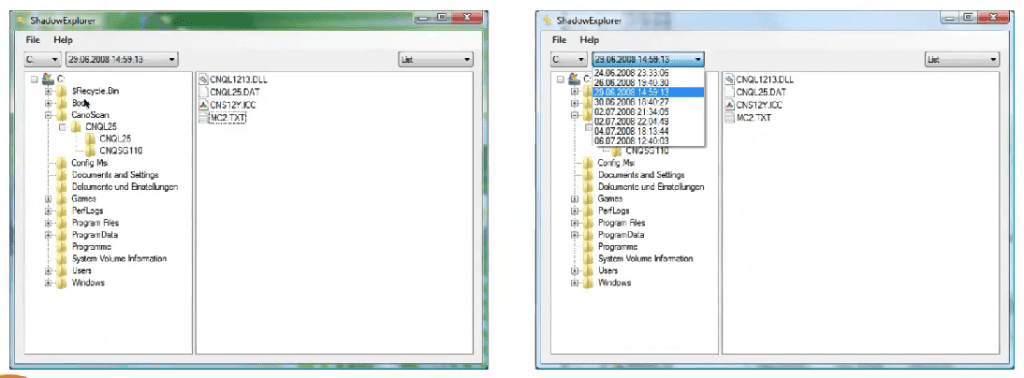Choose highlighted 29.06.2008 14:59:13 list entry
This screenshot has height=378, width=1024.
click(648, 93)
